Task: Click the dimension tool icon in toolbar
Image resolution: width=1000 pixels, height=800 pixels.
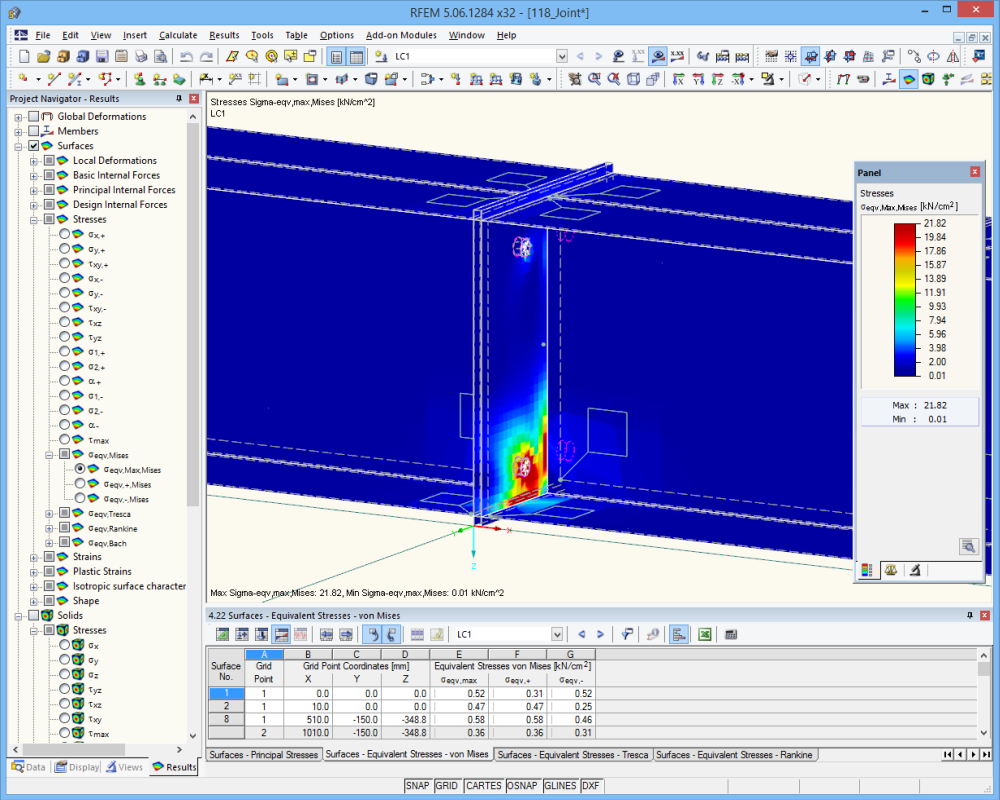Action: (206, 79)
